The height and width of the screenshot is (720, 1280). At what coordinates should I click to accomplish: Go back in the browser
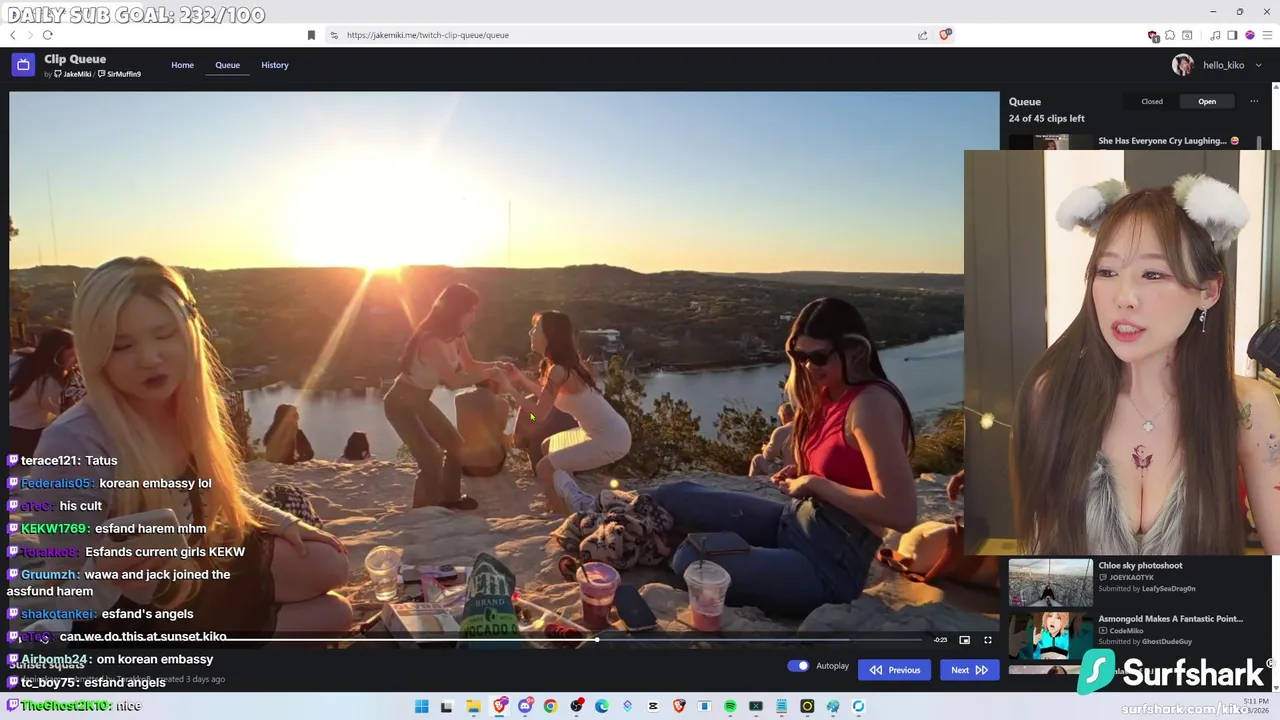point(13,35)
